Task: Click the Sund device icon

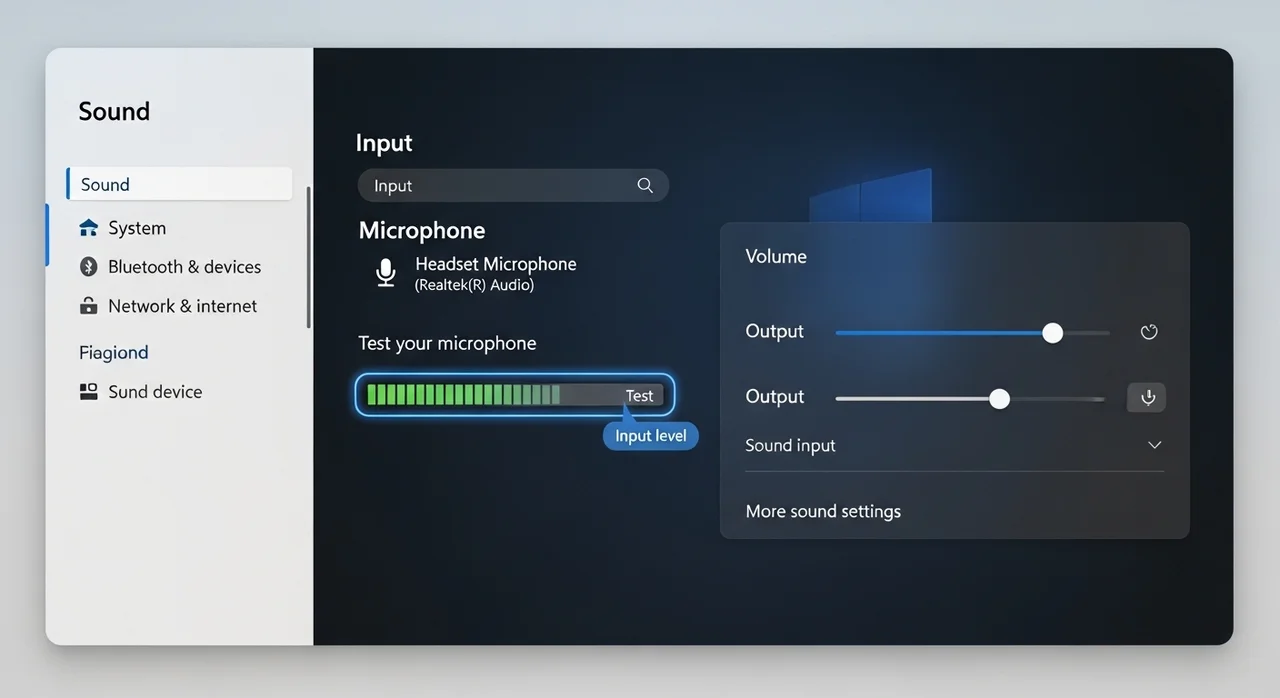Action: point(89,392)
